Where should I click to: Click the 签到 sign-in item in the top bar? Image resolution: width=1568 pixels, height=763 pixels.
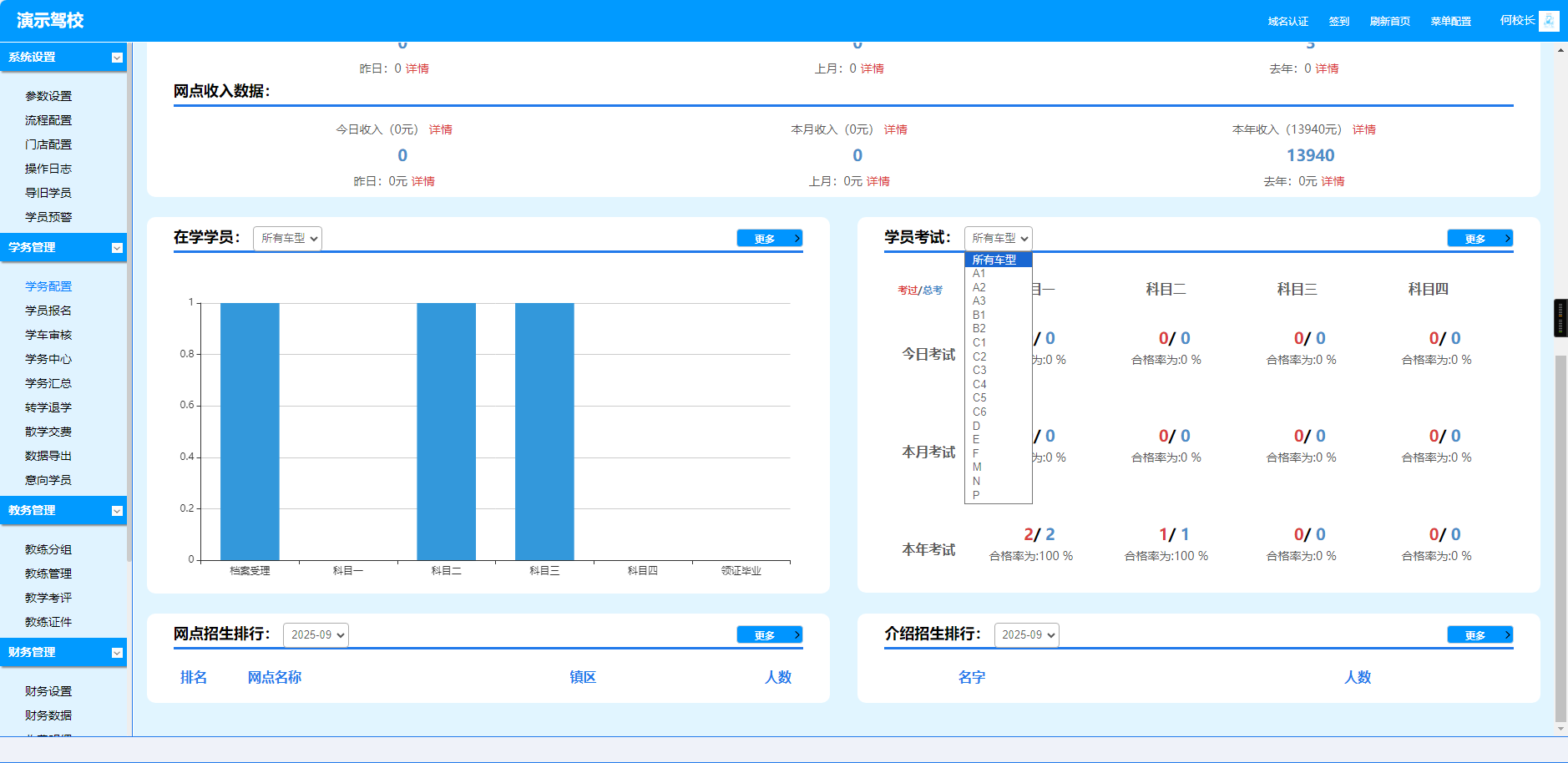(1338, 21)
